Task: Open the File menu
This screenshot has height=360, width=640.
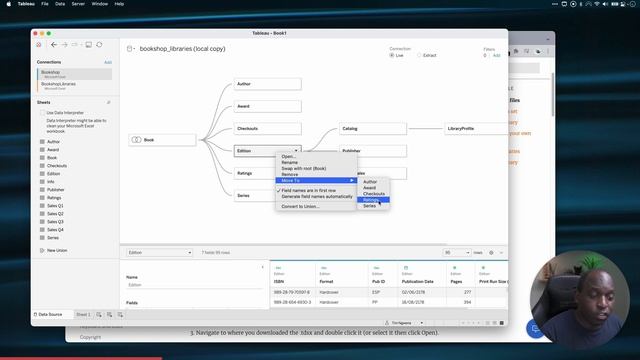Action: 45,4
